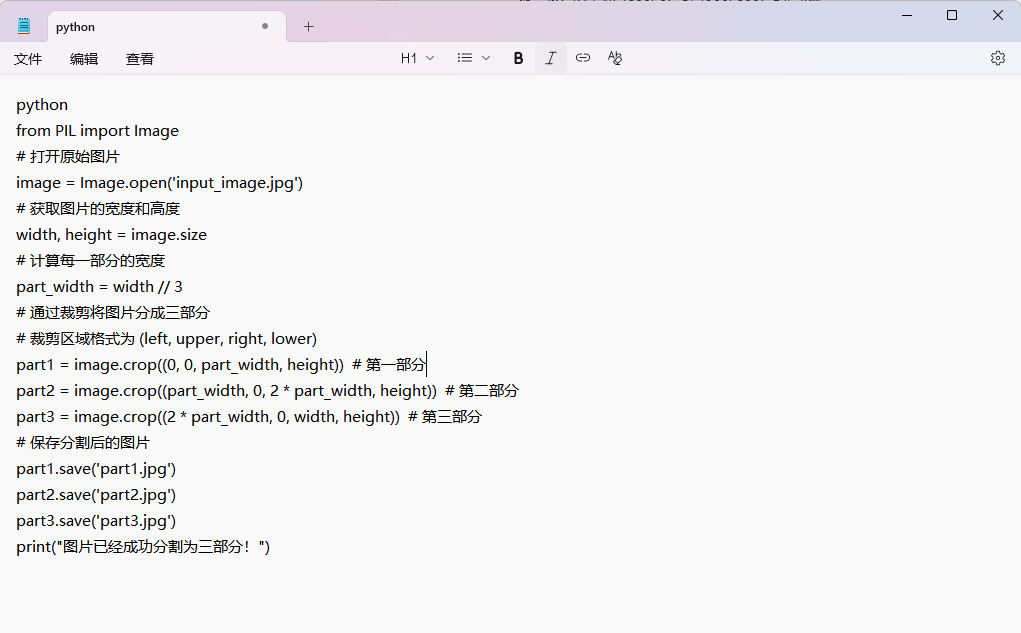
Task: Clear formatting using the eraser-text icon
Action: click(615, 58)
